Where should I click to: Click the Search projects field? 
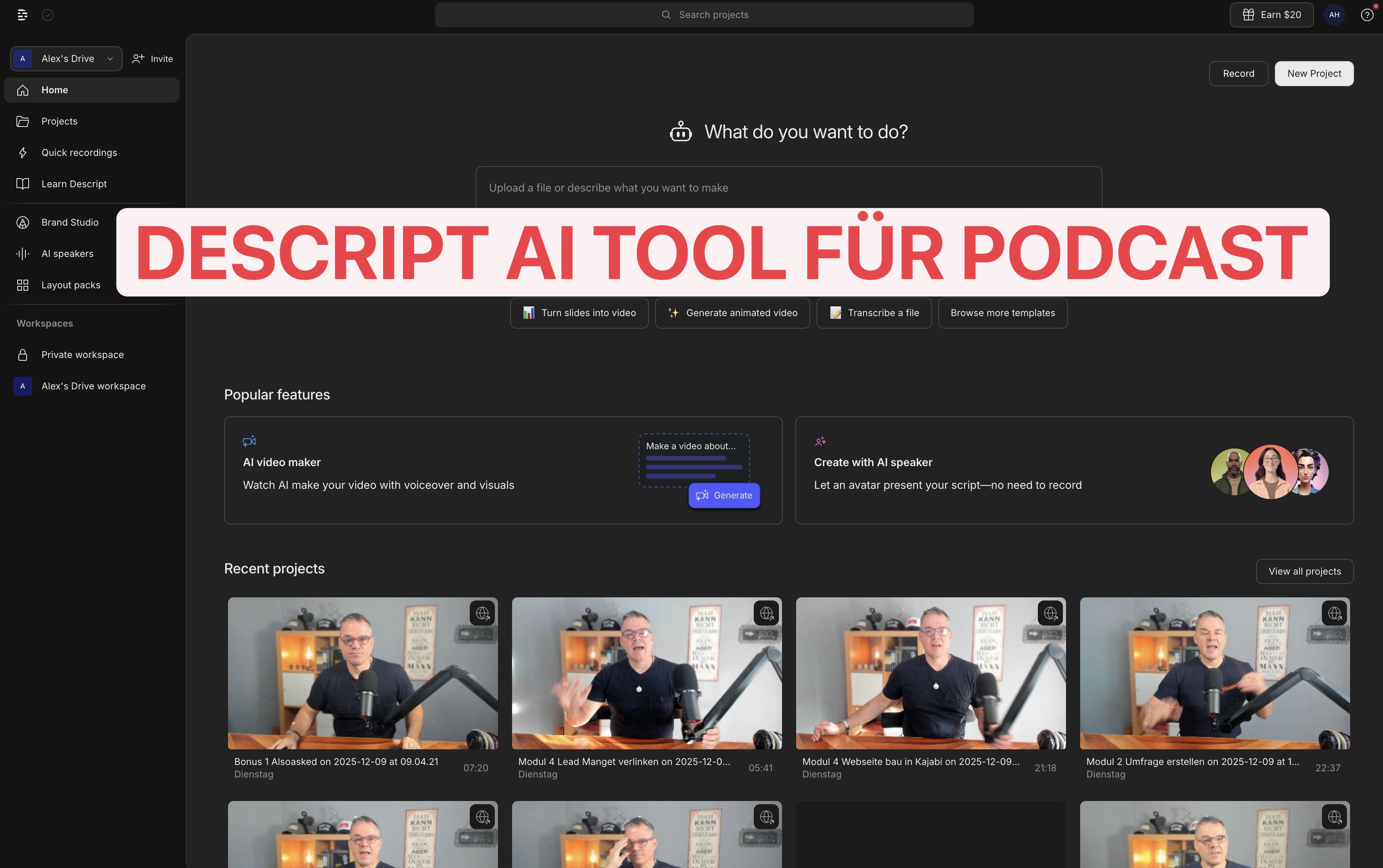(x=704, y=15)
